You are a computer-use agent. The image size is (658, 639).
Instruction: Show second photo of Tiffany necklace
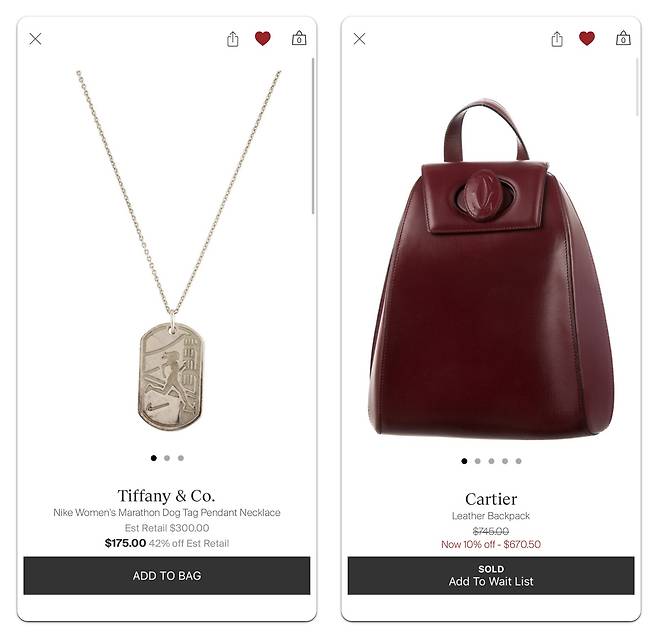click(167, 458)
